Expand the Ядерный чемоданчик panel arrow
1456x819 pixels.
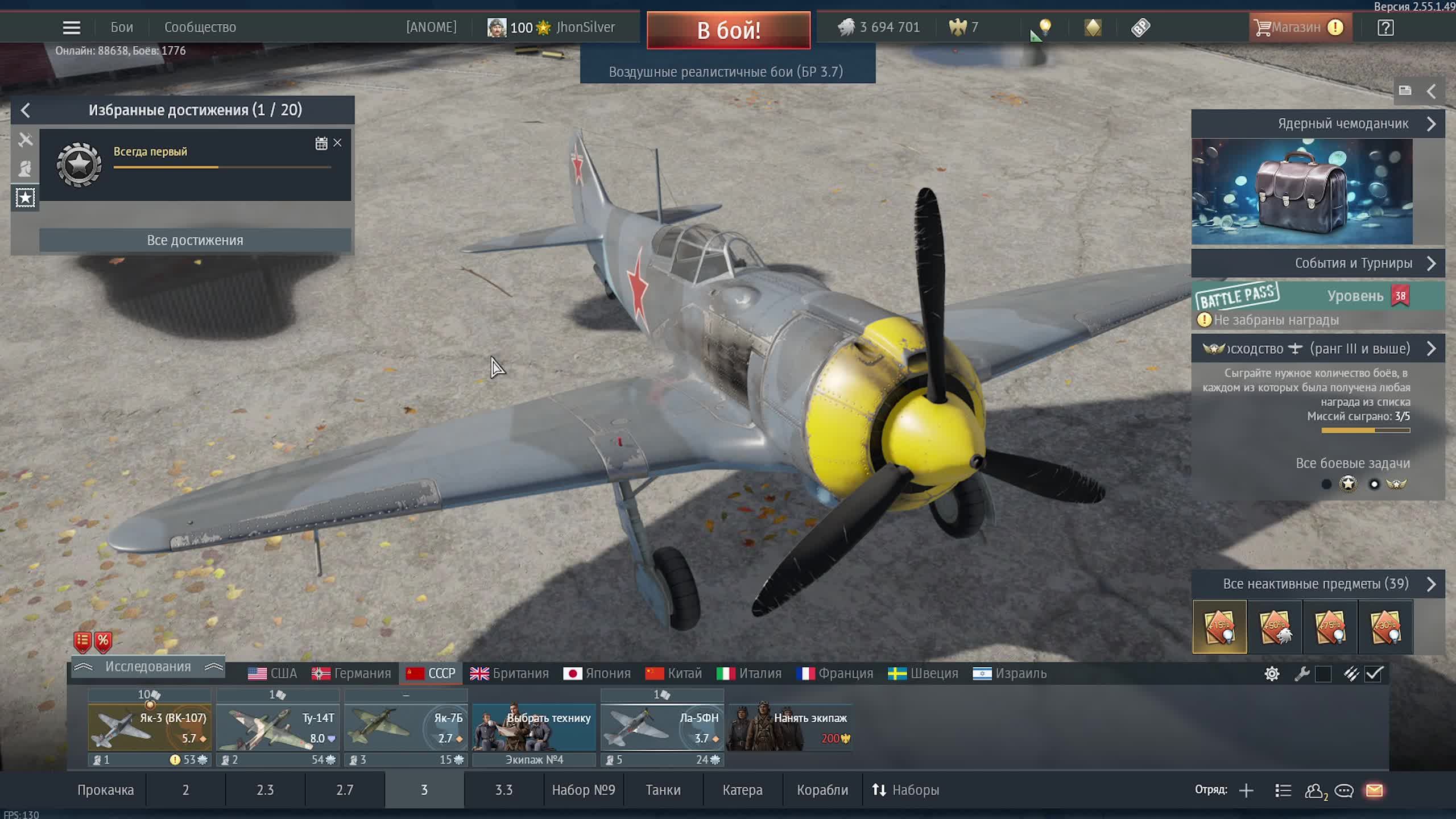(1431, 124)
